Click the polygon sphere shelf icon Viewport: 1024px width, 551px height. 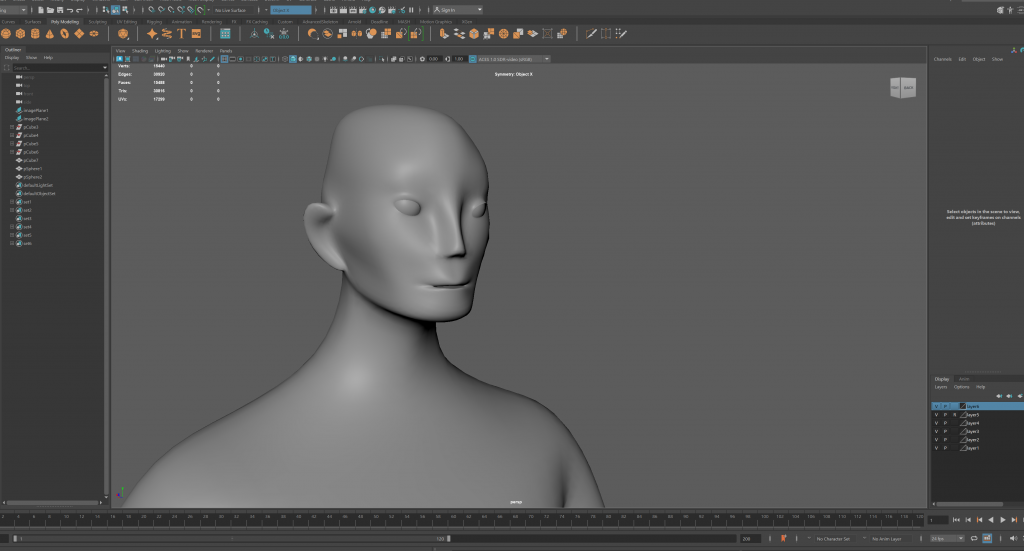point(7,33)
